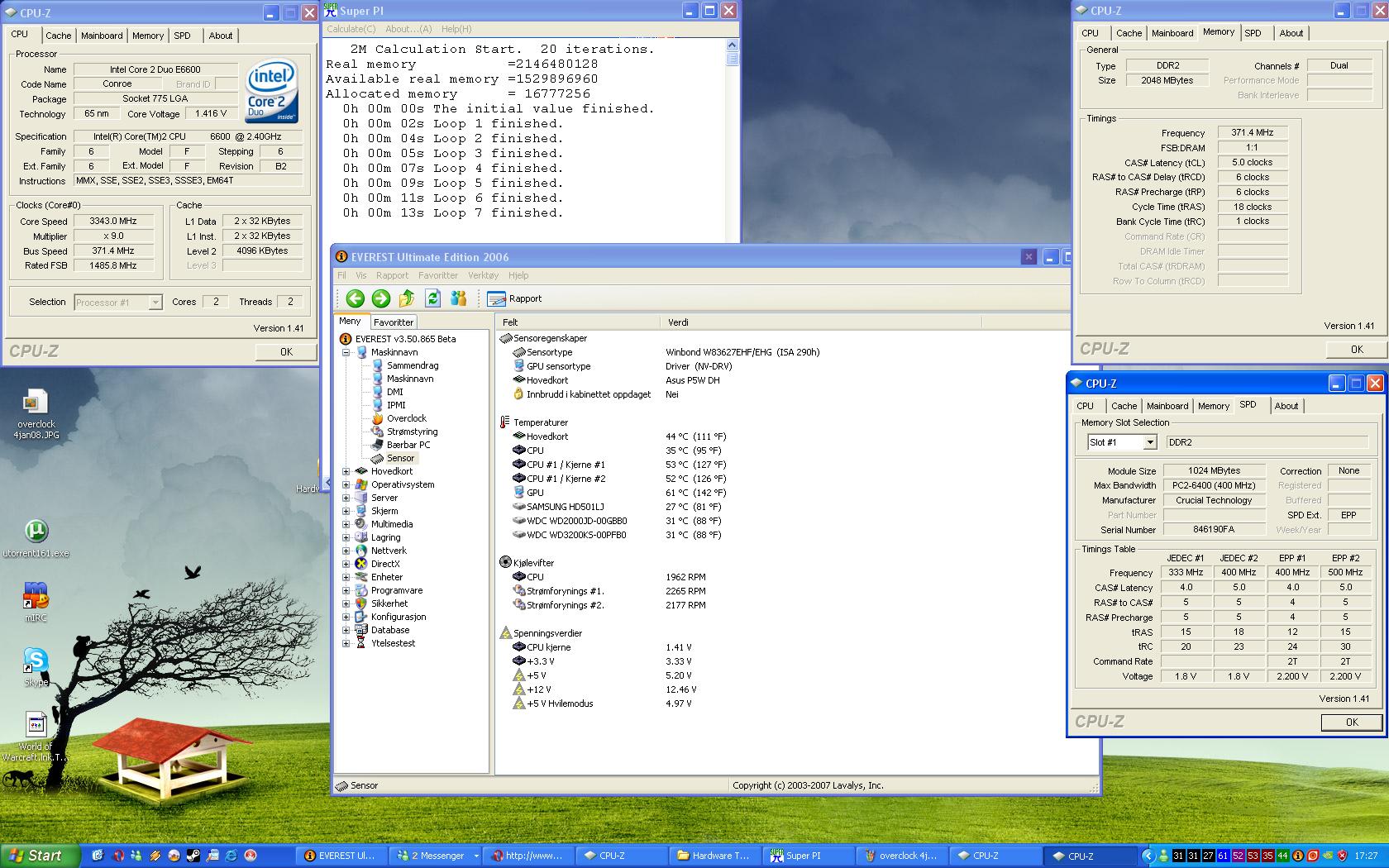Image resolution: width=1389 pixels, height=868 pixels.
Task: Open the Hjelp menu in EVEREST
Action: click(x=518, y=275)
